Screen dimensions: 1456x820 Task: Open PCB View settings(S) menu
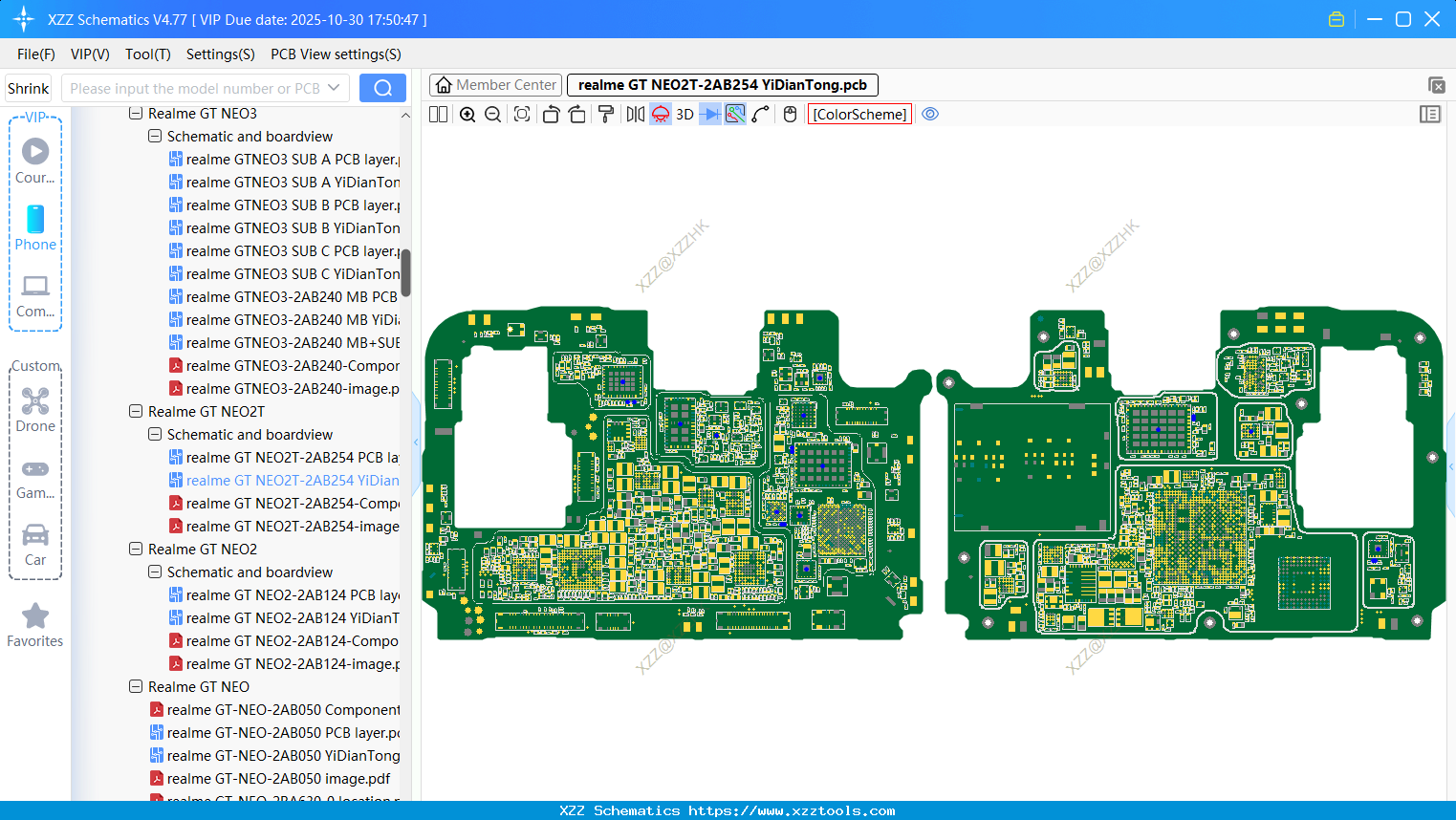[x=336, y=54]
